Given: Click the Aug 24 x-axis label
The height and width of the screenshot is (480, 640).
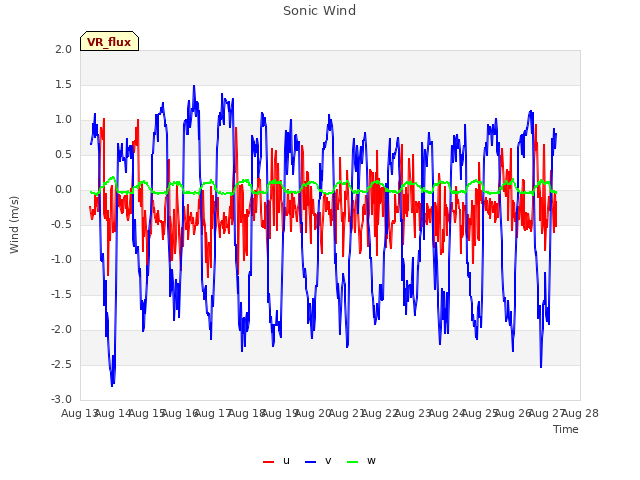Looking at the screenshot, I should pyautogui.click(x=447, y=413).
